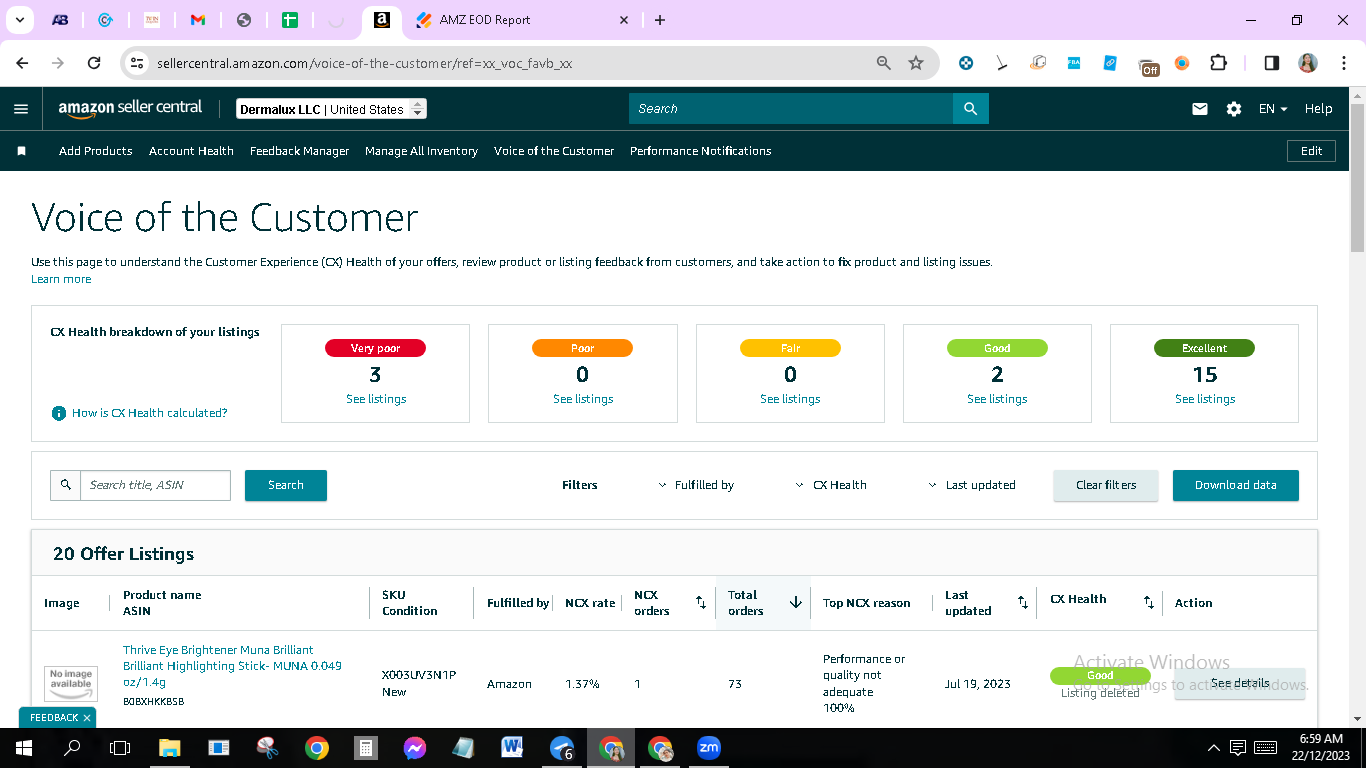Sort the table by NCX orders
The height and width of the screenshot is (768, 1366).
701,602
